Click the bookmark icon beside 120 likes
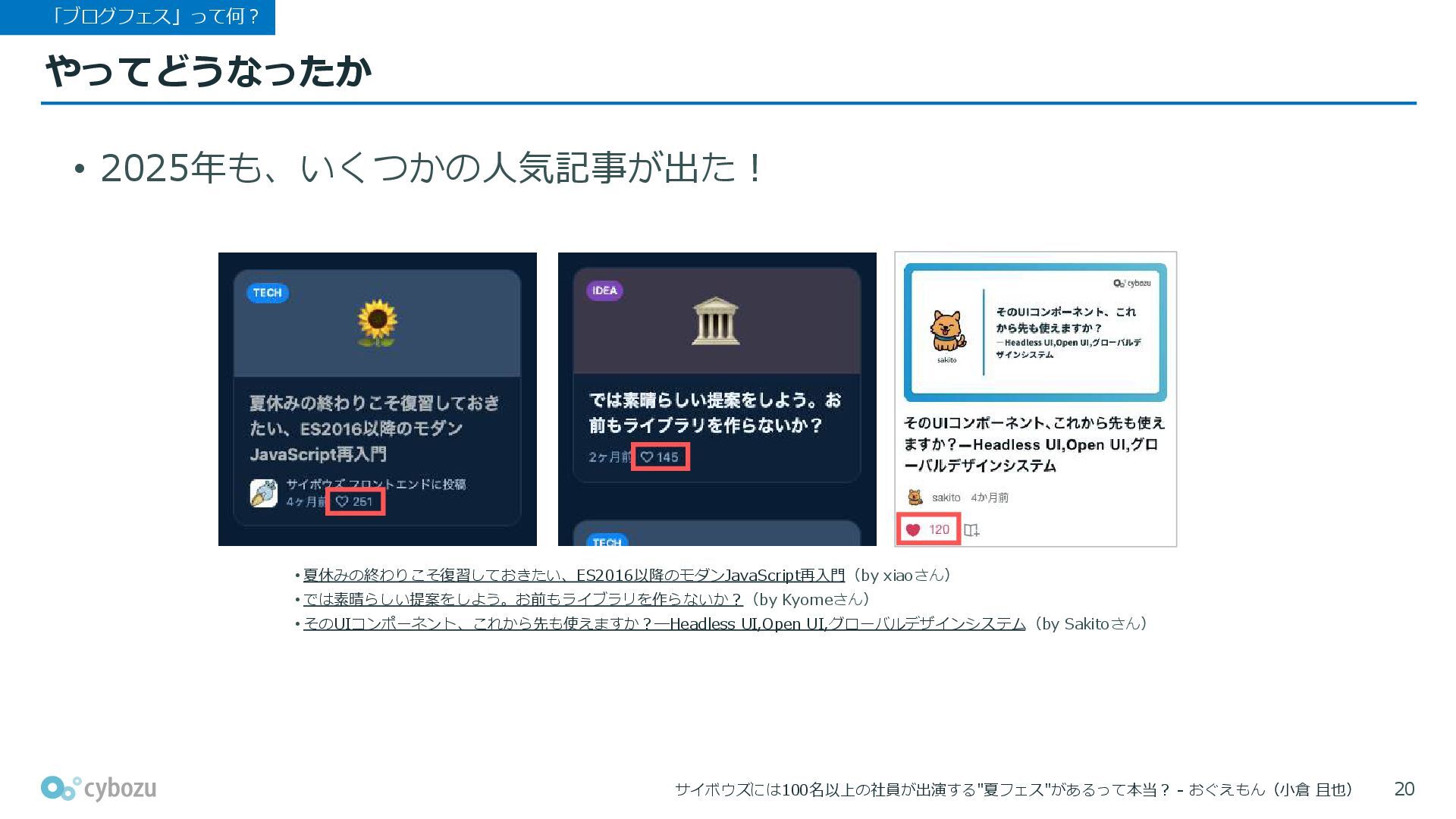This screenshot has width=1456, height=819. tap(971, 530)
